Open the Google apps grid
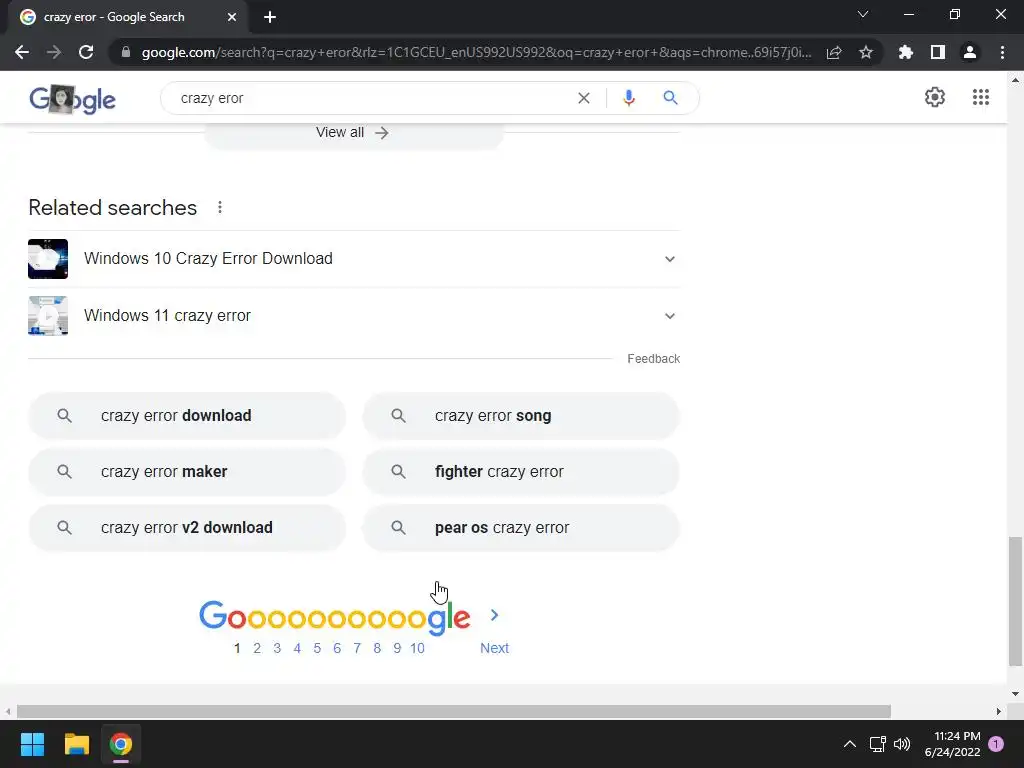 click(x=981, y=97)
